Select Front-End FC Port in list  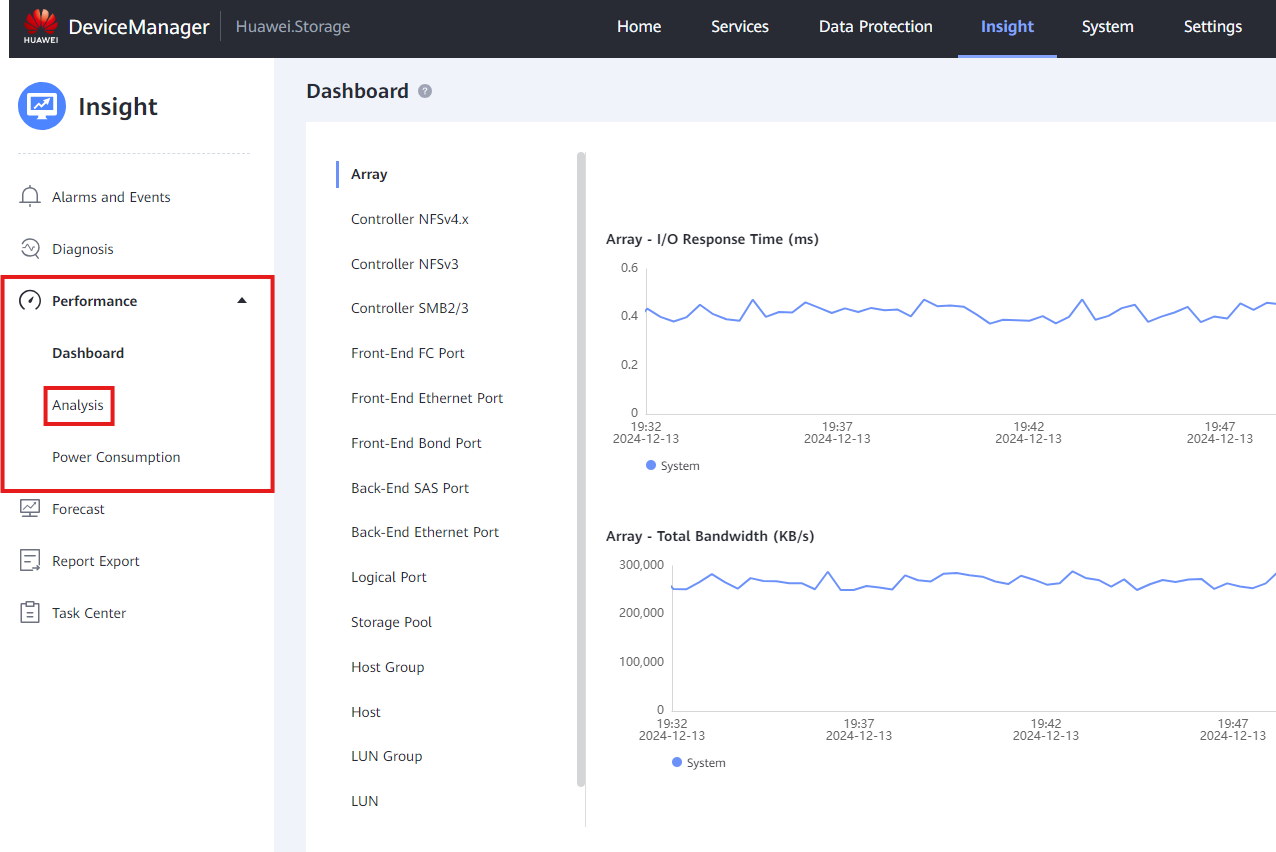coord(408,353)
